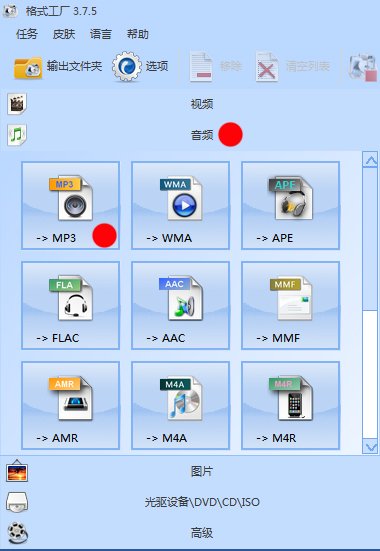Expand the 视频 category section
This screenshot has width=380, height=551.
coord(190,104)
